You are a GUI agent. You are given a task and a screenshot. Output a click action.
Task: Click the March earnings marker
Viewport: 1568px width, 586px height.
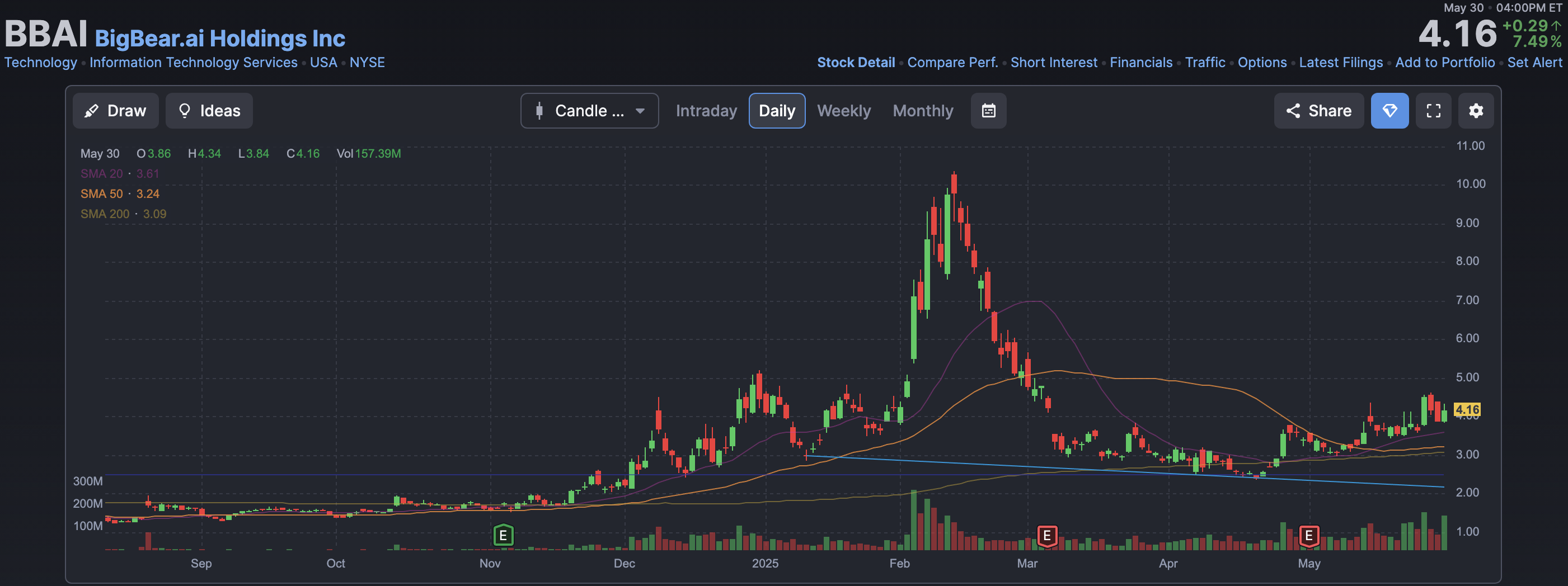[1046, 536]
